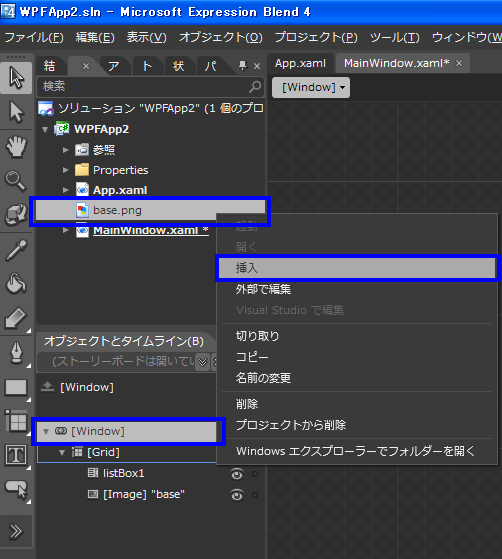
Task: Select the Gradient tool
Action: [16, 318]
